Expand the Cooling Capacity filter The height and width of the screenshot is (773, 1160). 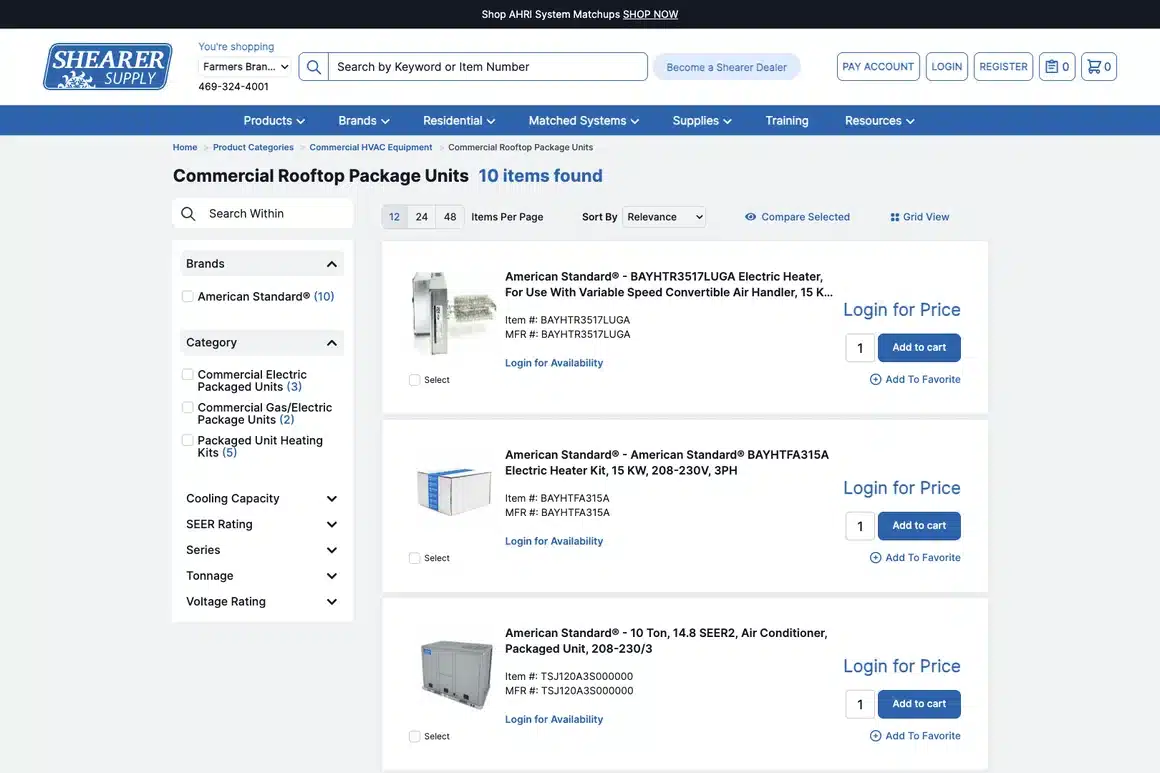coord(262,499)
